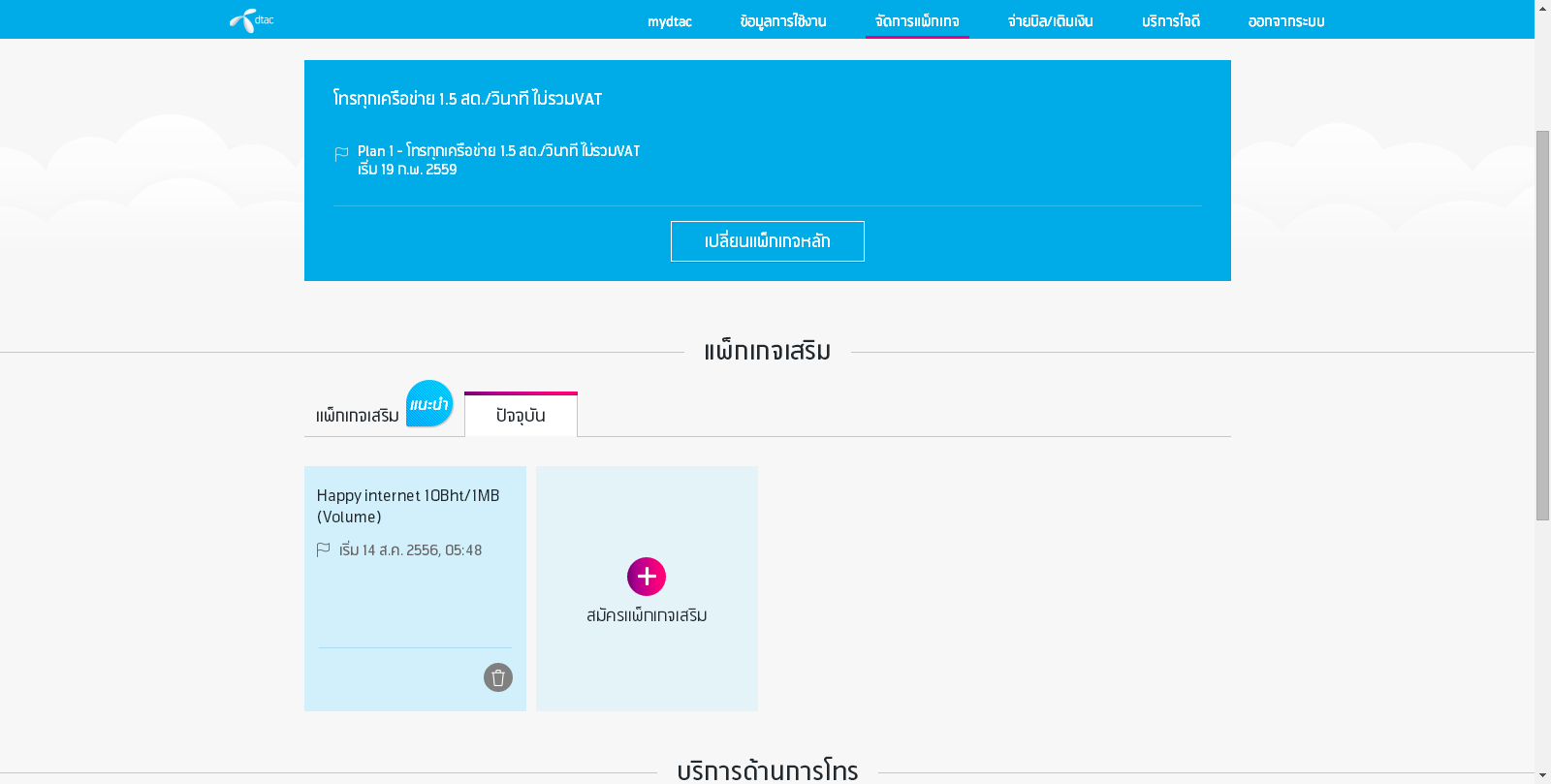Click the สมัครแพ็กเกจเสริม link
This screenshot has height=784, width=1551.
647,615
